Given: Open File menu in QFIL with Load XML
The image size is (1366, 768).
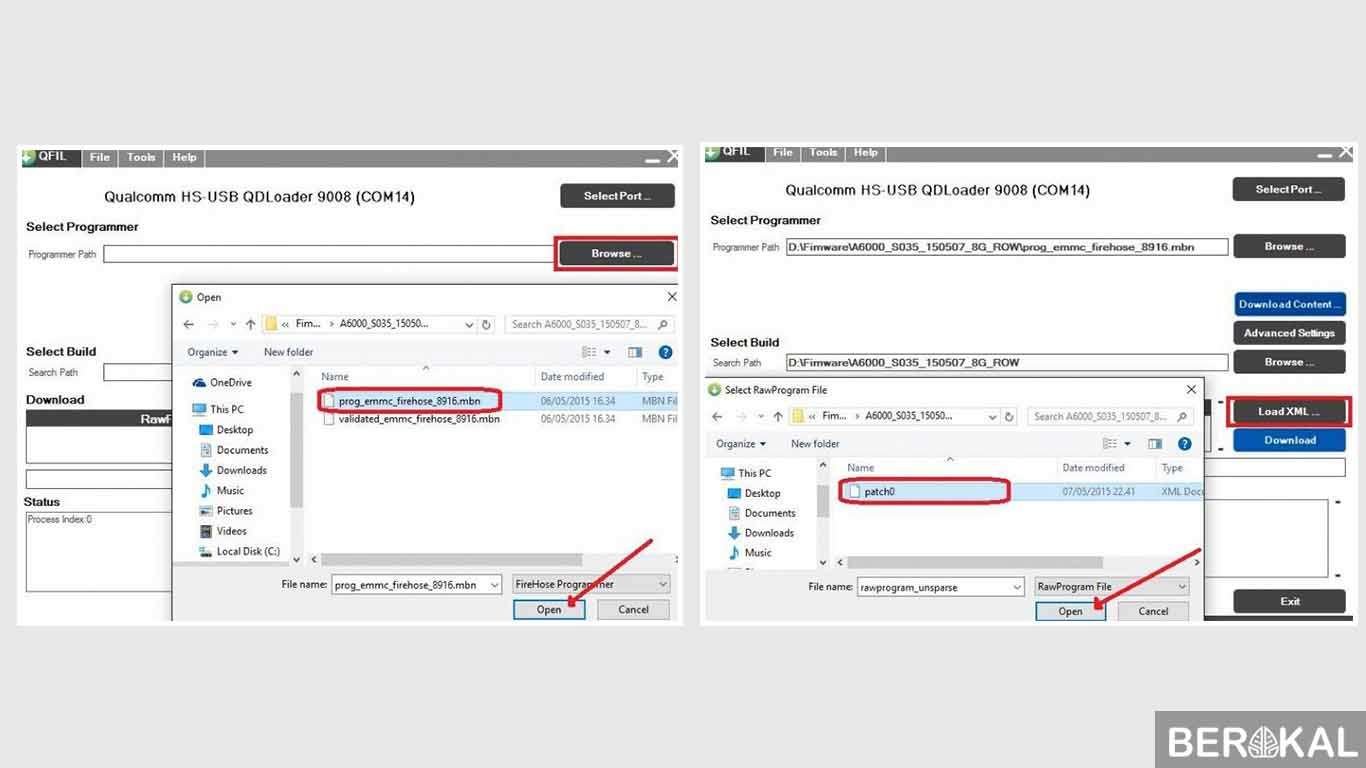Looking at the screenshot, I should [783, 152].
